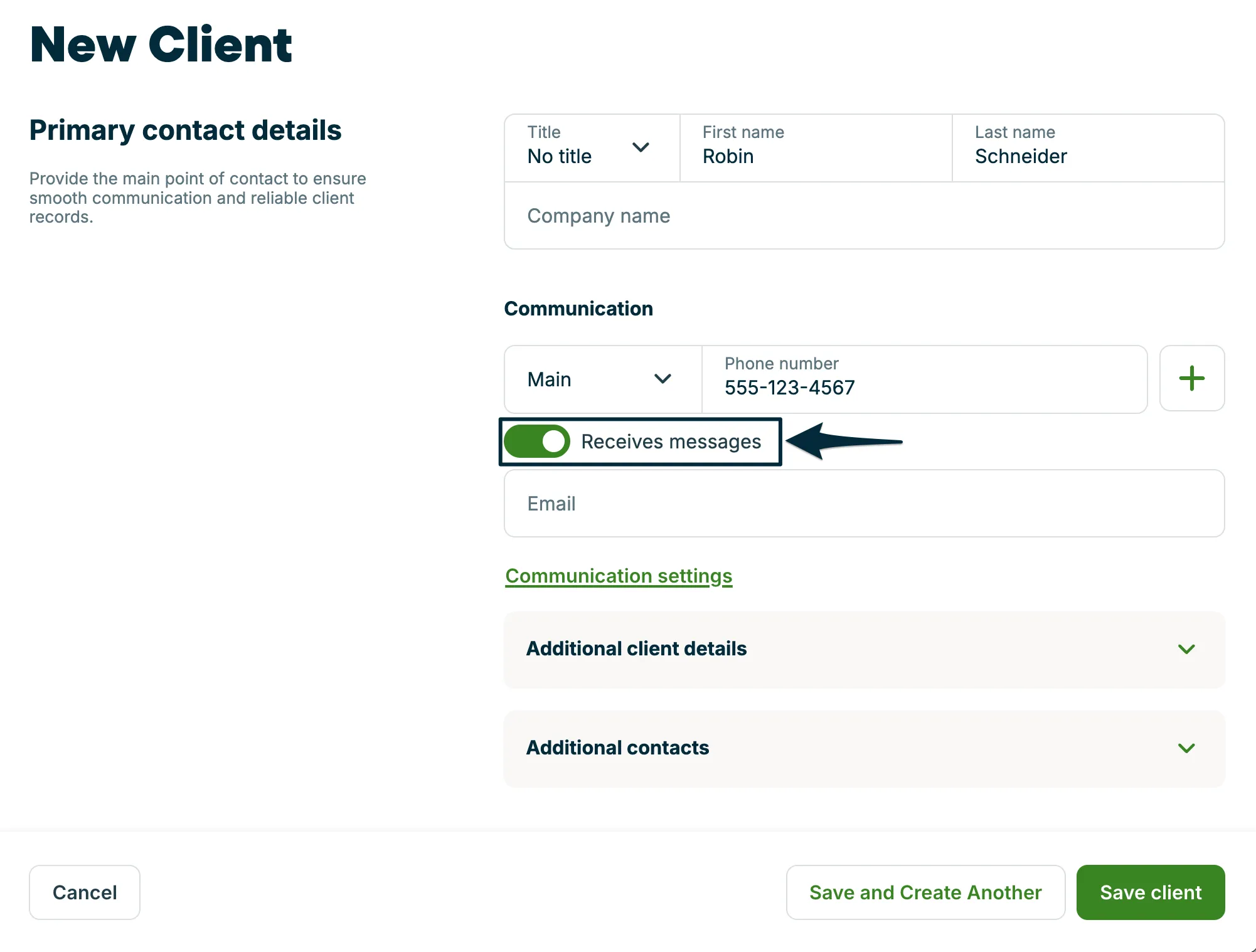
Task: Open the Communication settings link
Action: 619,576
